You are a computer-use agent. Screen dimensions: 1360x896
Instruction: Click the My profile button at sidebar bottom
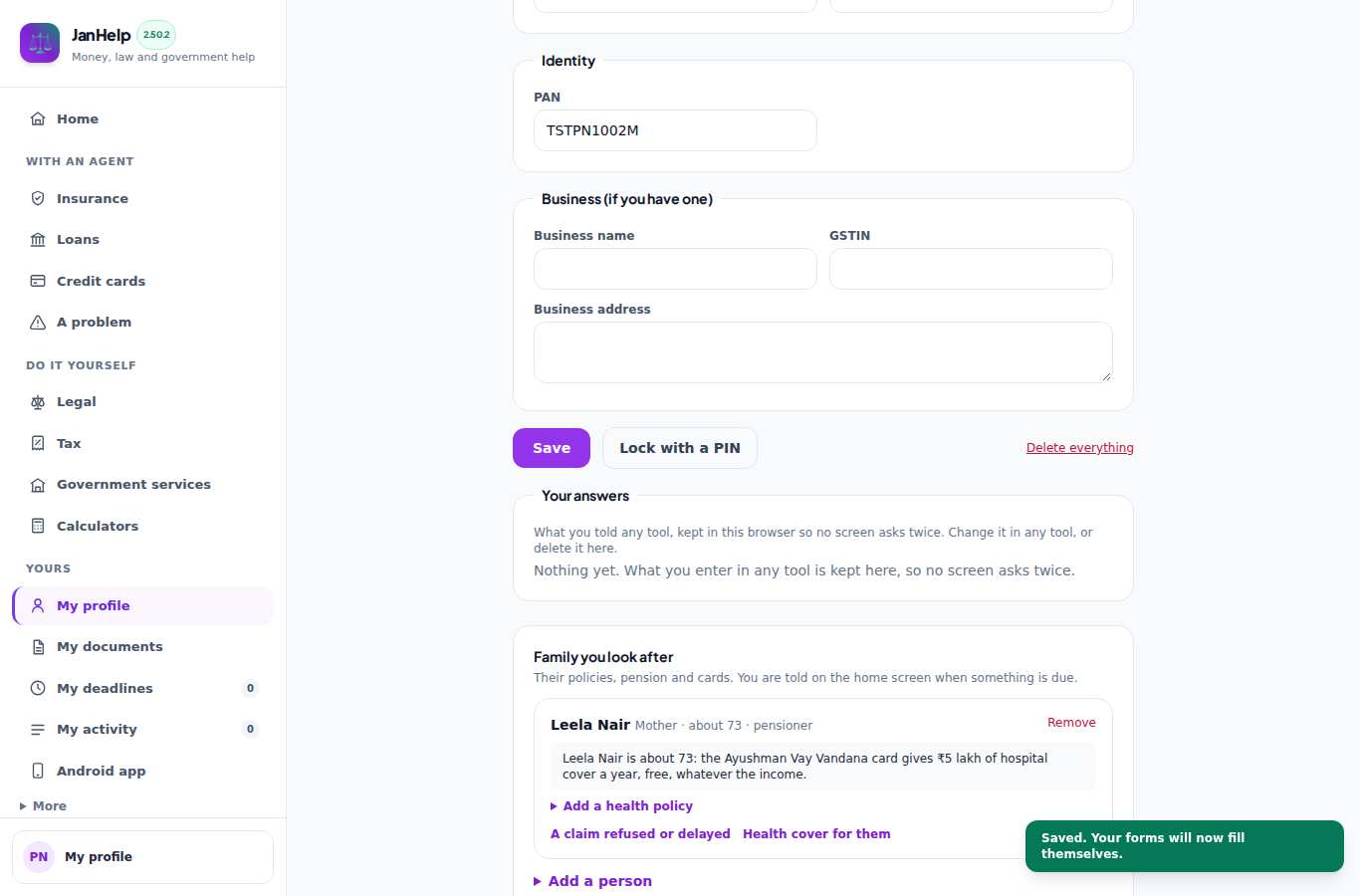tap(142, 857)
